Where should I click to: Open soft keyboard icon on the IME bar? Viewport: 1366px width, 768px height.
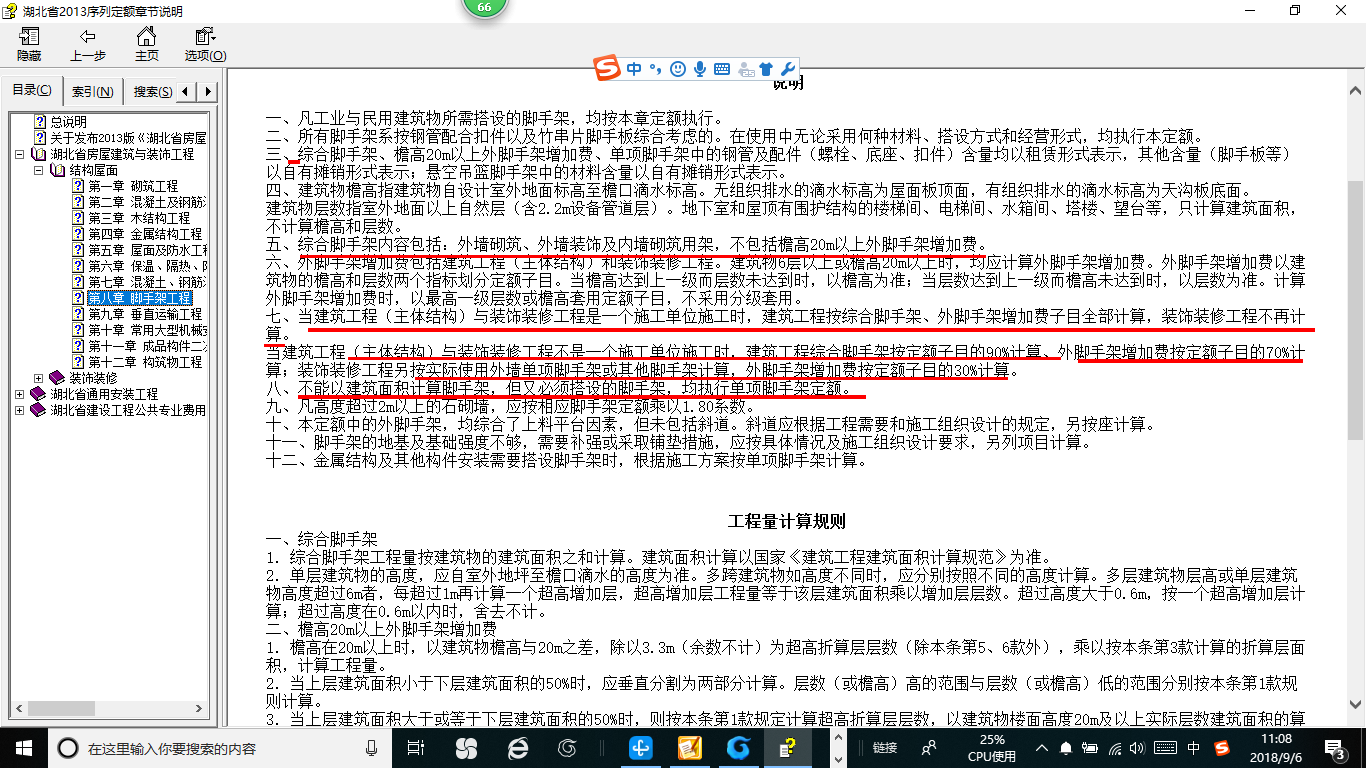pyautogui.click(x=722, y=69)
